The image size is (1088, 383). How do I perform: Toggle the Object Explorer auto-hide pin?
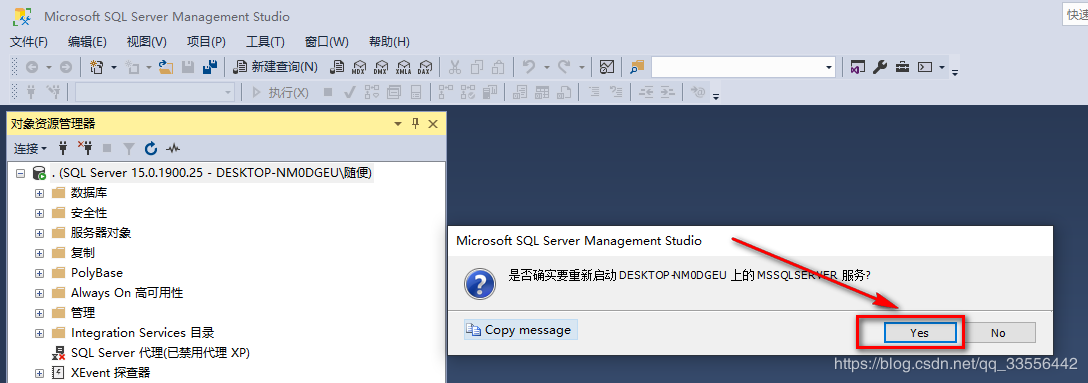(416, 124)
